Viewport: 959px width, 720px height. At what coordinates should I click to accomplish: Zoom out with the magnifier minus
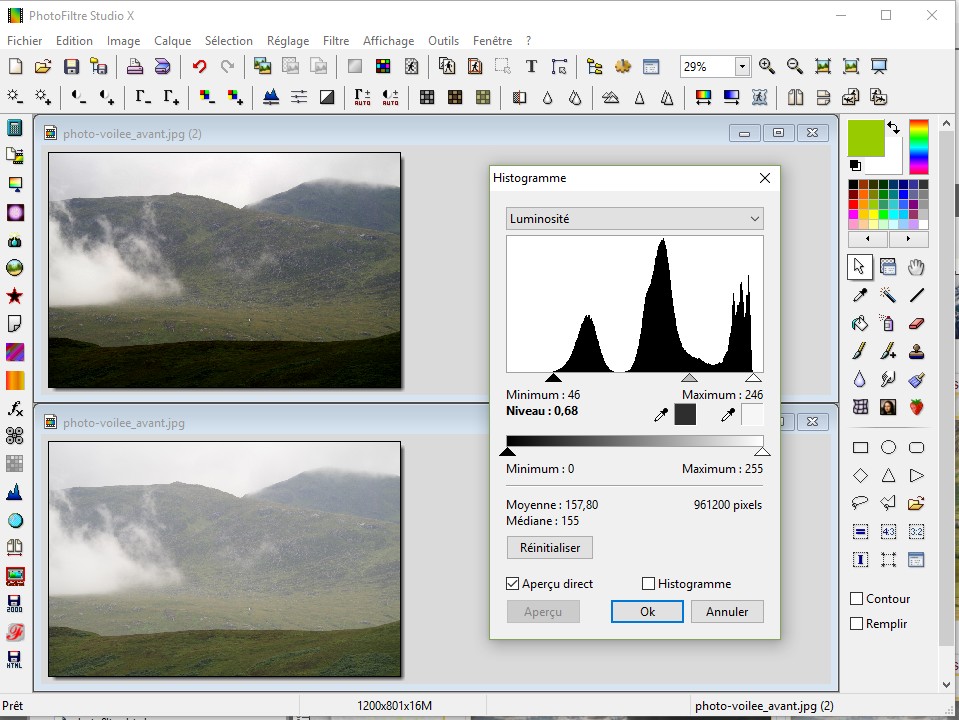[794, 66]
